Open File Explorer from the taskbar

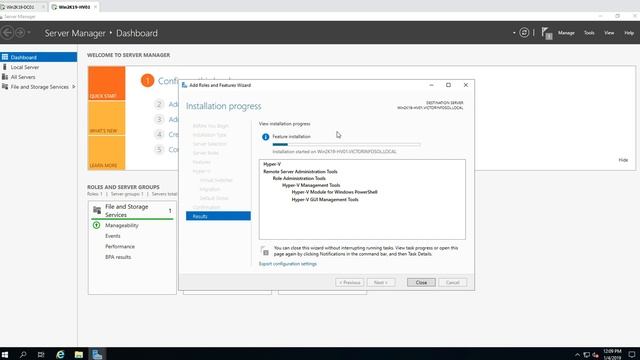pyautogui.click(x=79, y=354)
